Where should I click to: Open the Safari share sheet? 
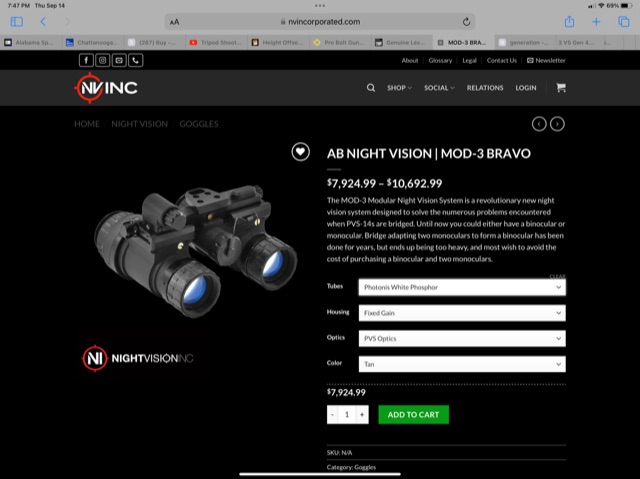point(569,21)
